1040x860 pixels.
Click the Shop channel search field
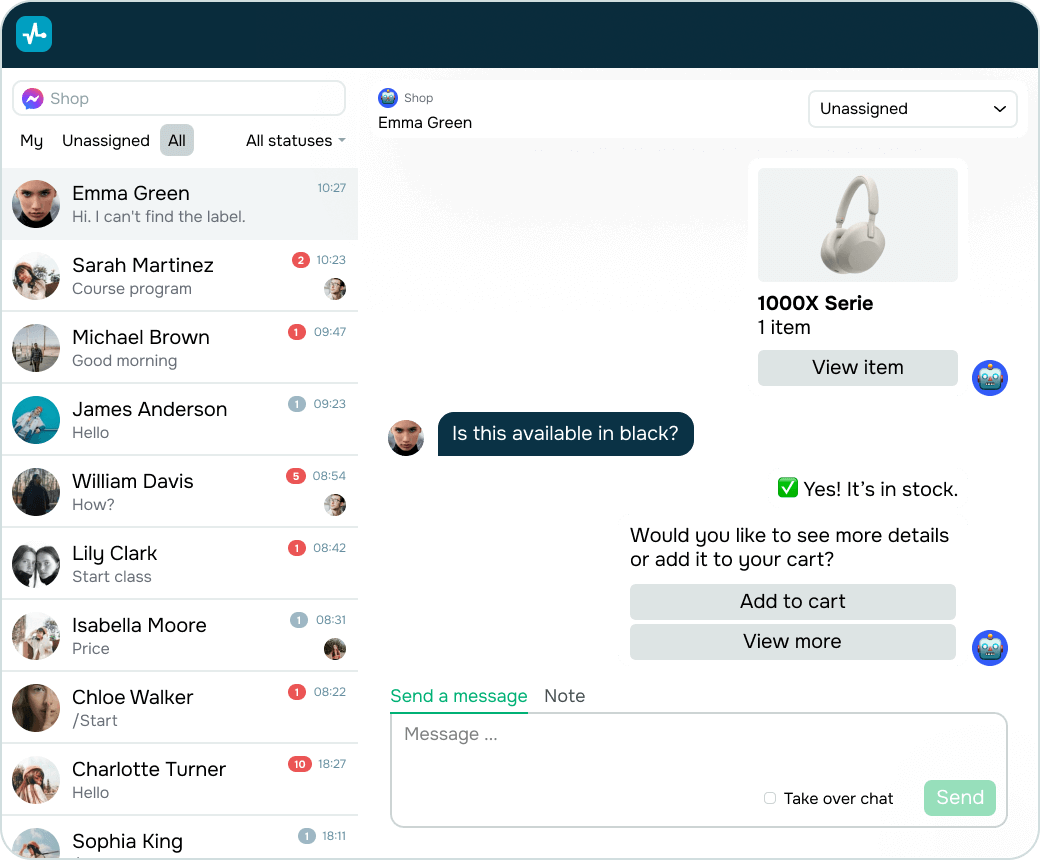pyautogui.click(x=179, y=99)
